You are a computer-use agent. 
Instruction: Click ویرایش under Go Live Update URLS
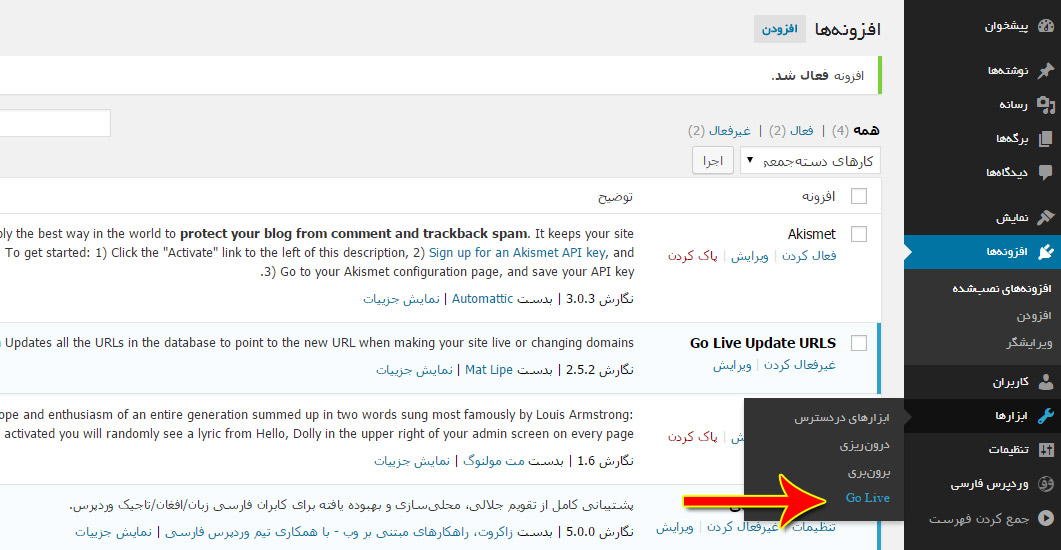[x=731, y=365]
